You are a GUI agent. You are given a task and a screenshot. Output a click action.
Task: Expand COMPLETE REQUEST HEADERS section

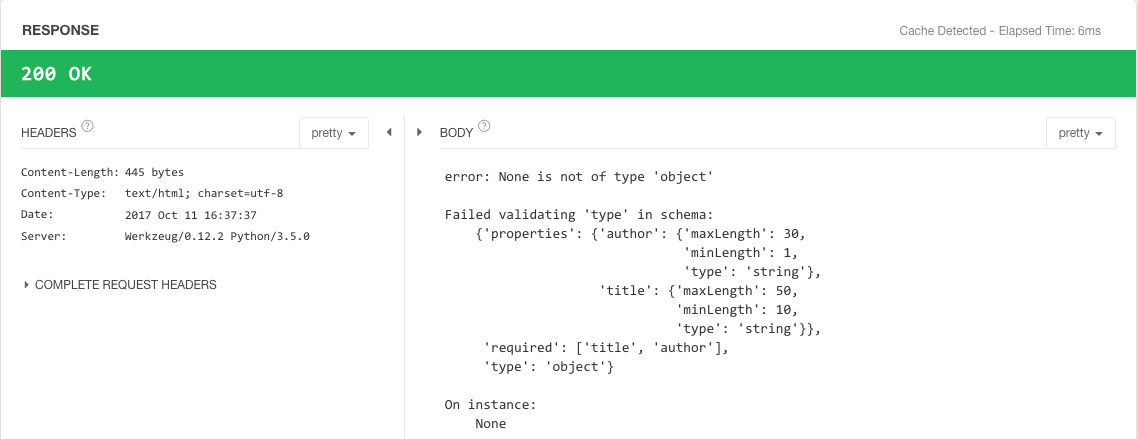pyautogui.click(x=120, y=285)
